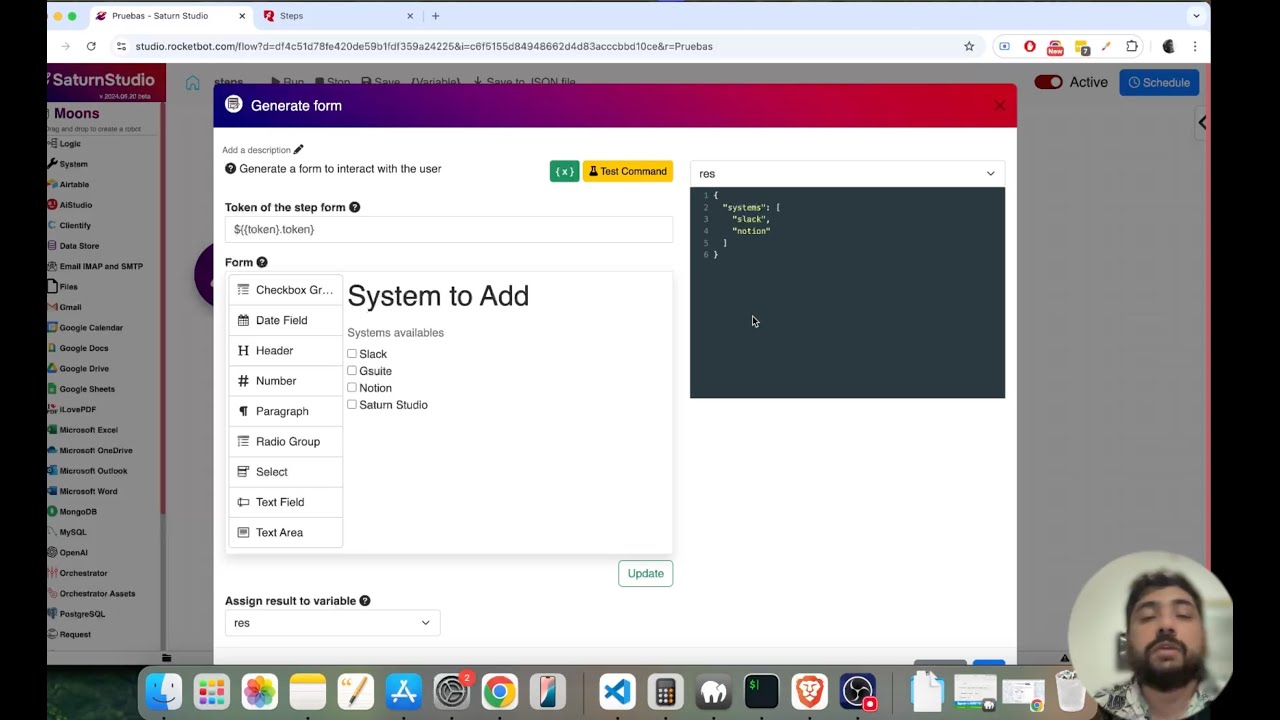
Task: Go to the home icon in SaturnStudio toolbar
Action: coord(193,83)
